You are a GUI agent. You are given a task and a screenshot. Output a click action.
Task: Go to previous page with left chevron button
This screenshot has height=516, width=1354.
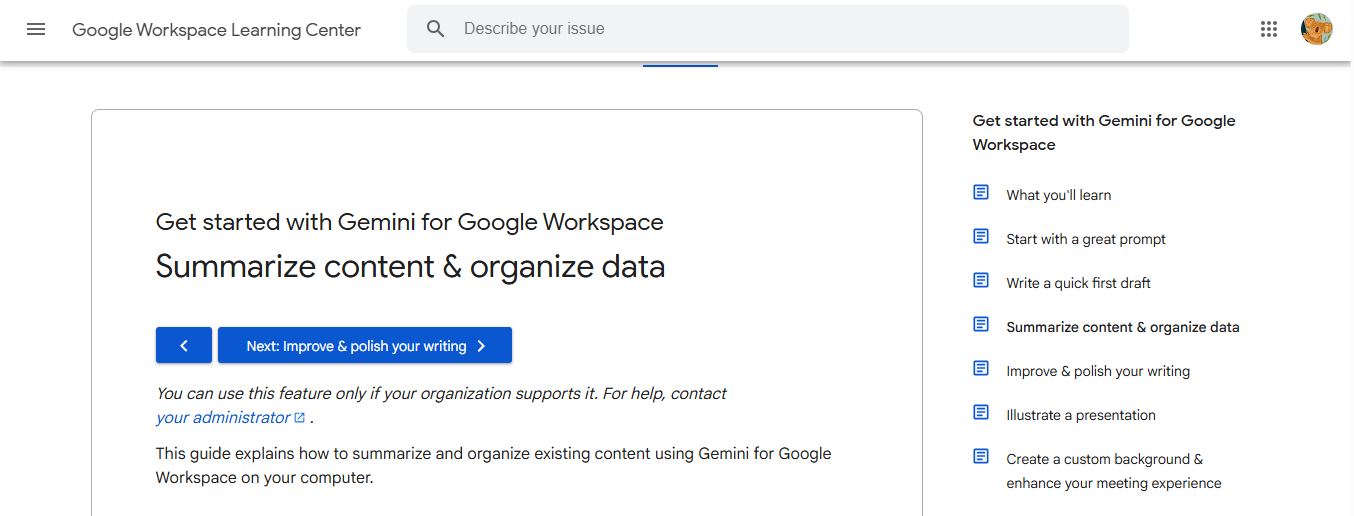click(x=184, y=345)
